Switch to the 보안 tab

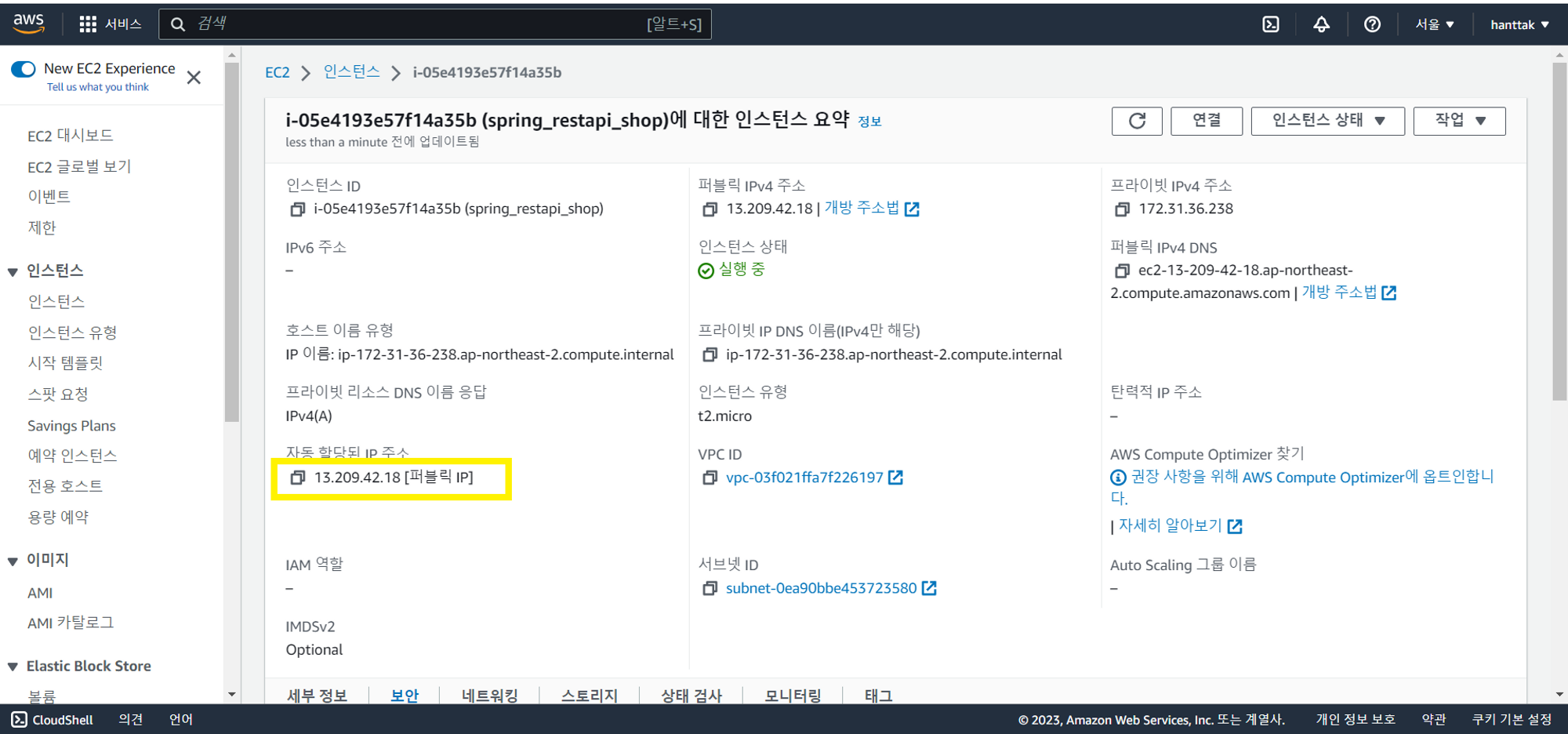405,695
